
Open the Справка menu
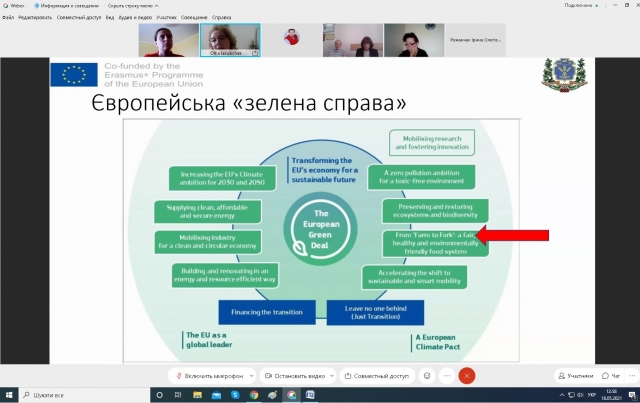[x=222, y=18]
